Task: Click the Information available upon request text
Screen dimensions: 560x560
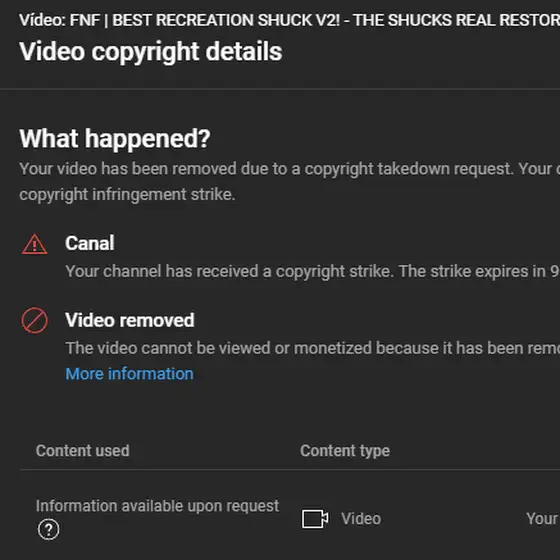Action: pos(157,506)
